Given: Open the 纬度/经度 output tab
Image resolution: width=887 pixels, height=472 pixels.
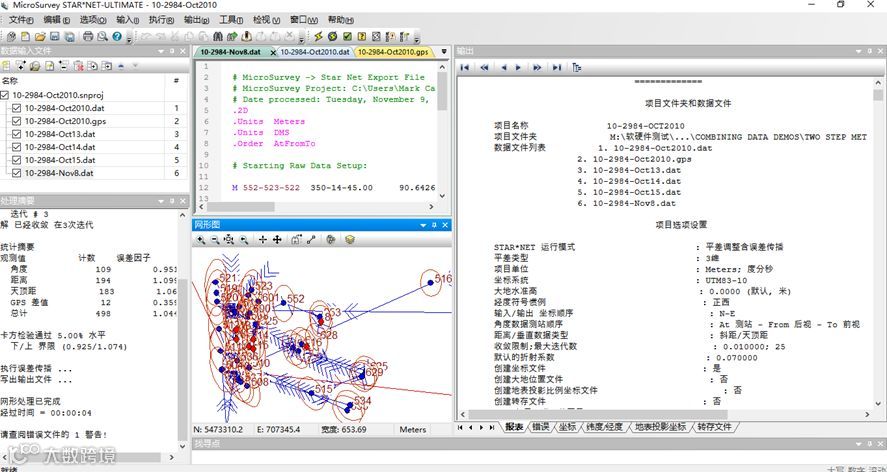Looking at the screenshot, I should point(604,427).
